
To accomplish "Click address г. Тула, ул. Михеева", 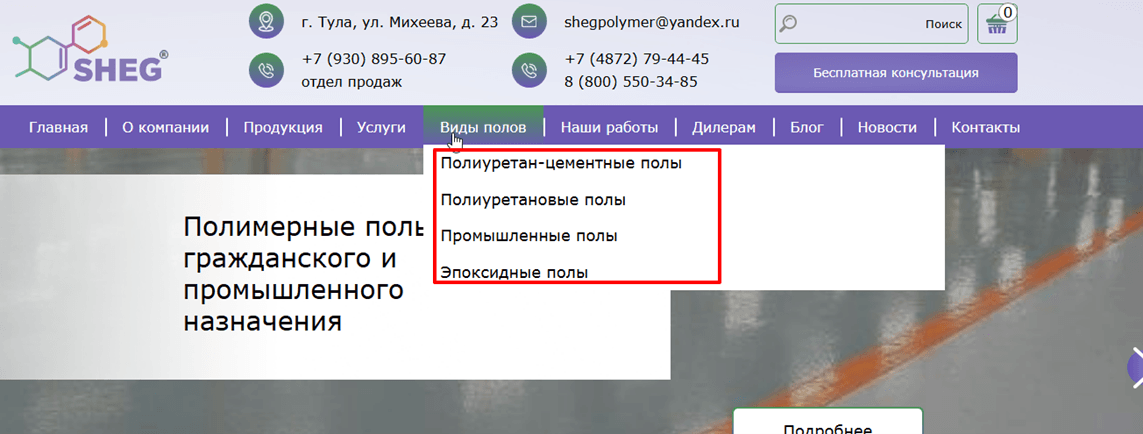I will [399, 22].
